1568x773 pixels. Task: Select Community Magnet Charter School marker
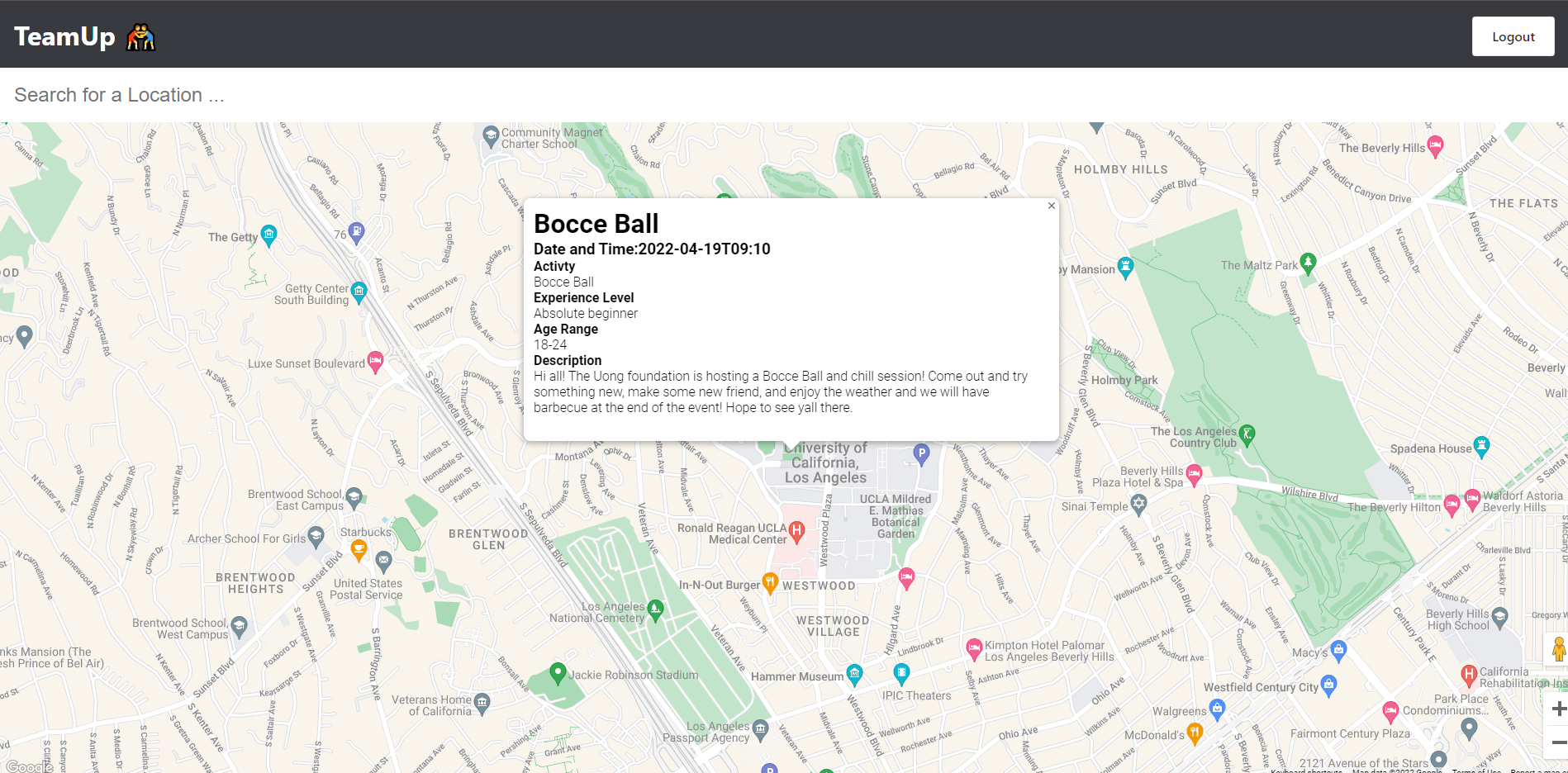(491, 136)
